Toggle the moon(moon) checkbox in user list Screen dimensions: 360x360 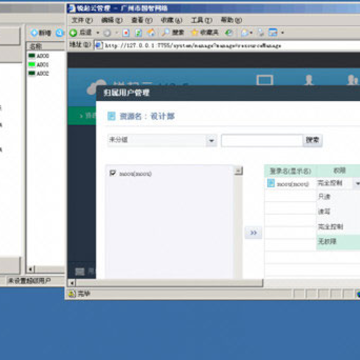pyautogui.click(x=113, y=173)
